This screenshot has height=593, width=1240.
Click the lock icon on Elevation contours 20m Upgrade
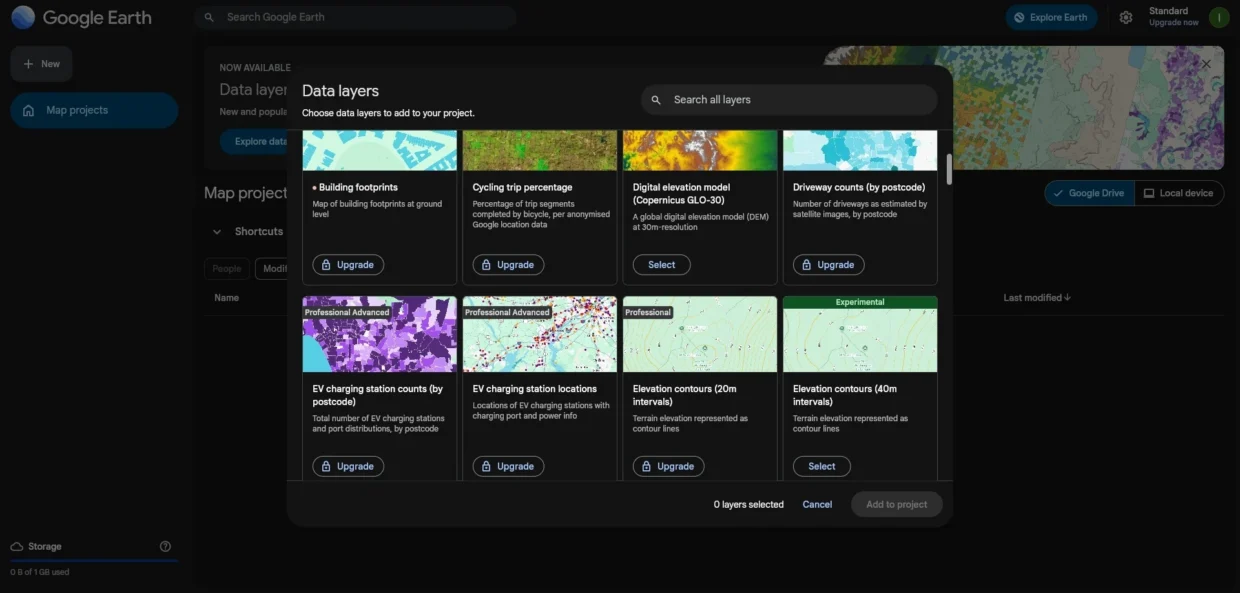coord(646,466)
